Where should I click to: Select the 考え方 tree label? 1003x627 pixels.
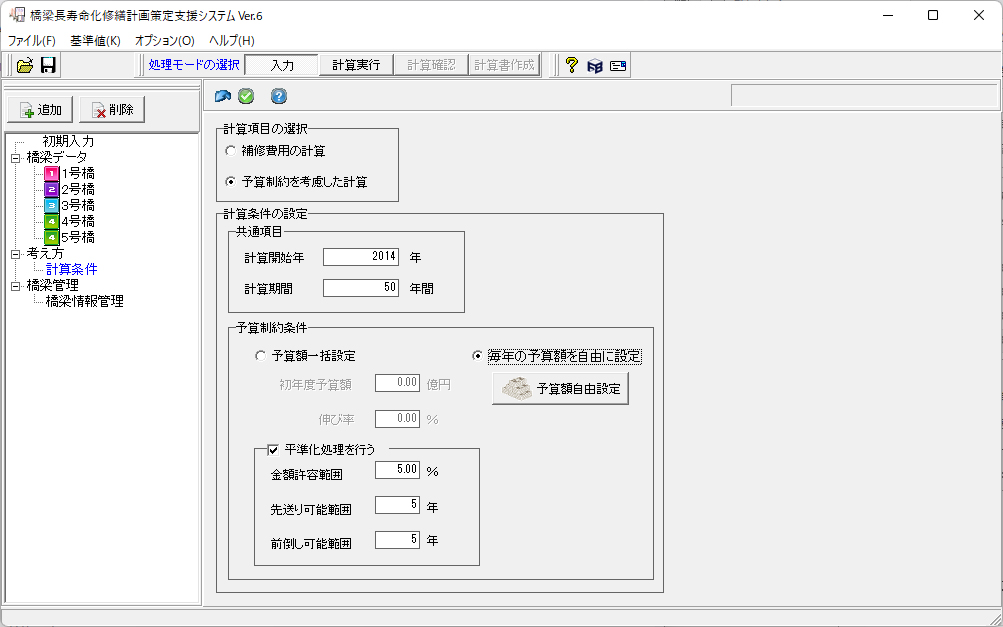point(45,253)
